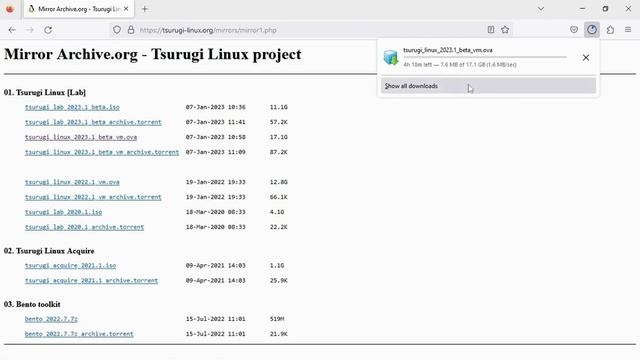Viewport: 640px width, 360px height.
Task: Click the address bar URL field
Action: click(x=310, y=30)
